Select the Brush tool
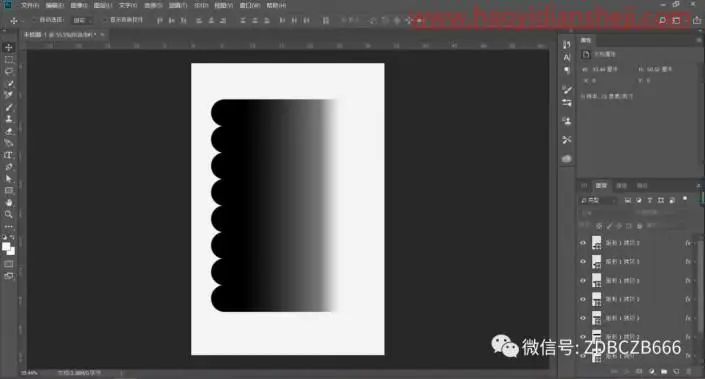 [9, 107]
